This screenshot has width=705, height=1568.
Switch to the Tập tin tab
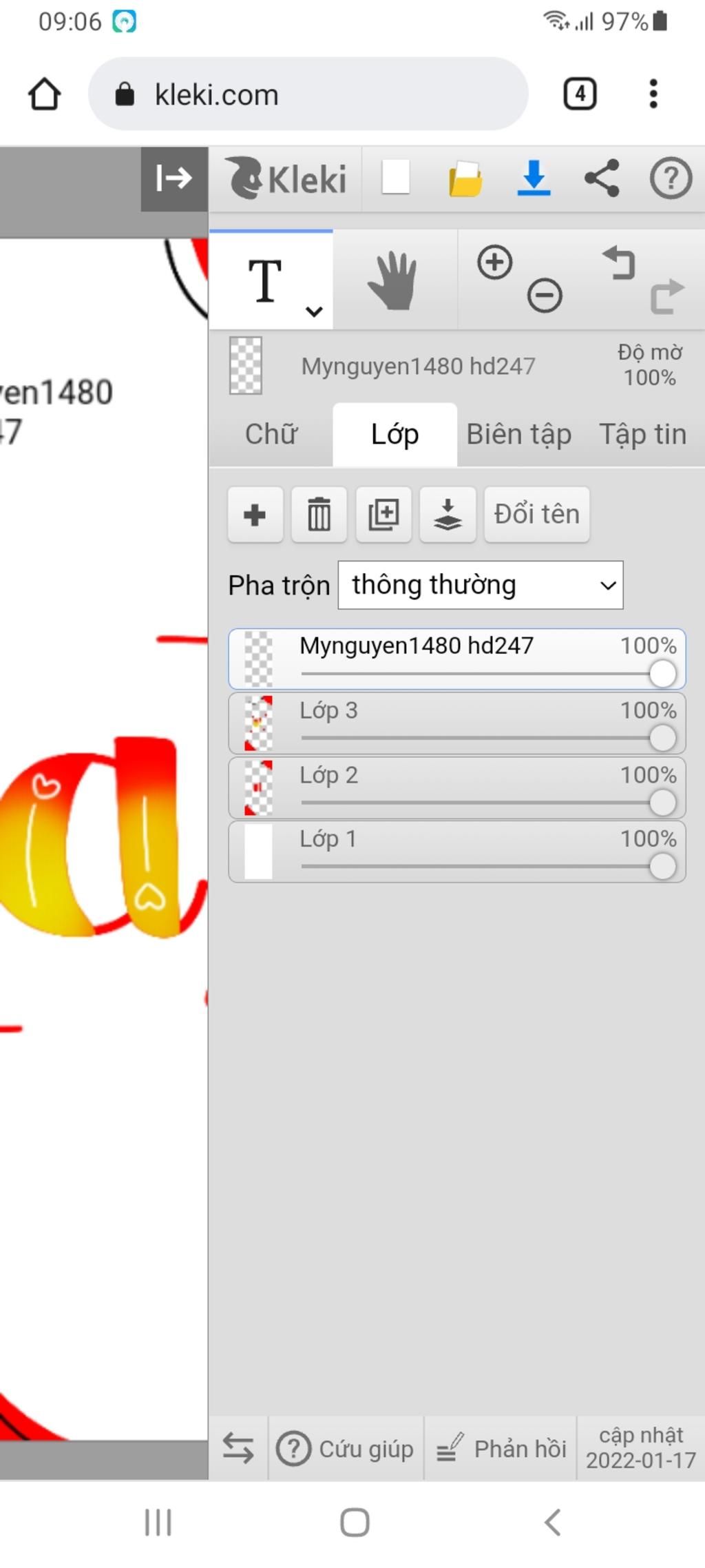(642, 435)
